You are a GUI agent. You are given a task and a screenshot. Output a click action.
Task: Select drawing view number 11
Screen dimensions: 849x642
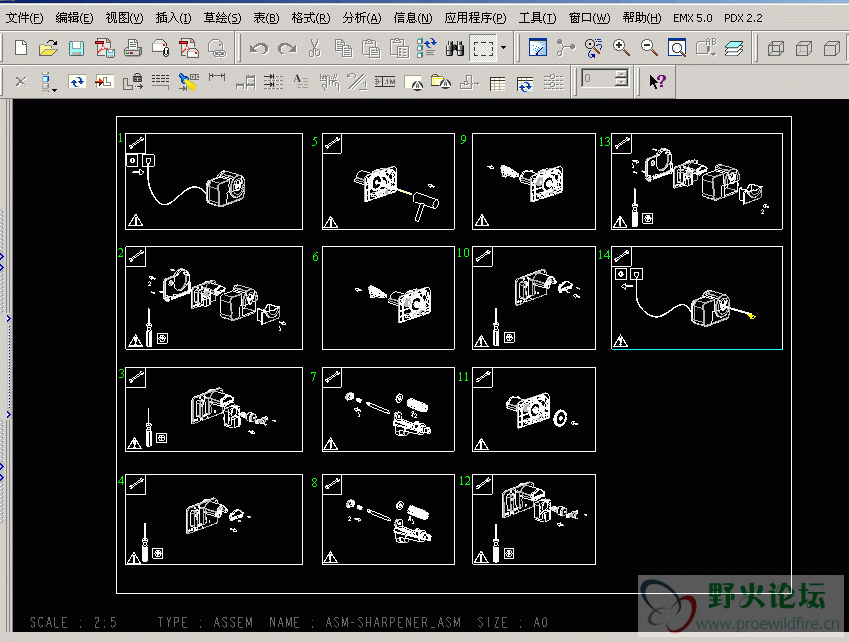tap(534, 409)
